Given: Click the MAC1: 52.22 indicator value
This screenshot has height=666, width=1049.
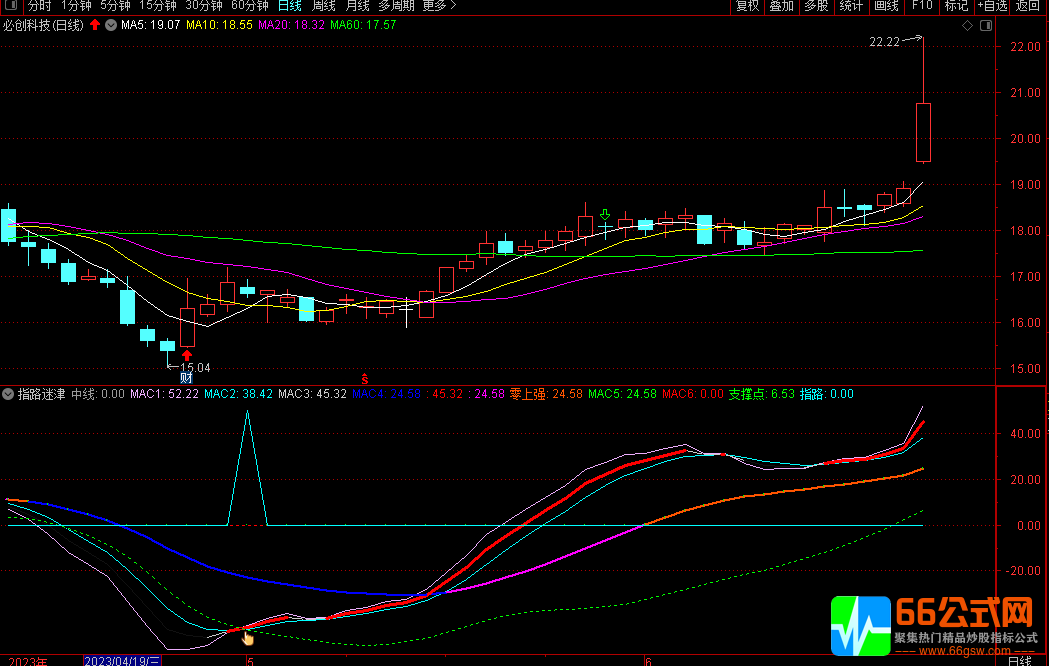Looking at the screenshot, I should click(x=165, y=394).
